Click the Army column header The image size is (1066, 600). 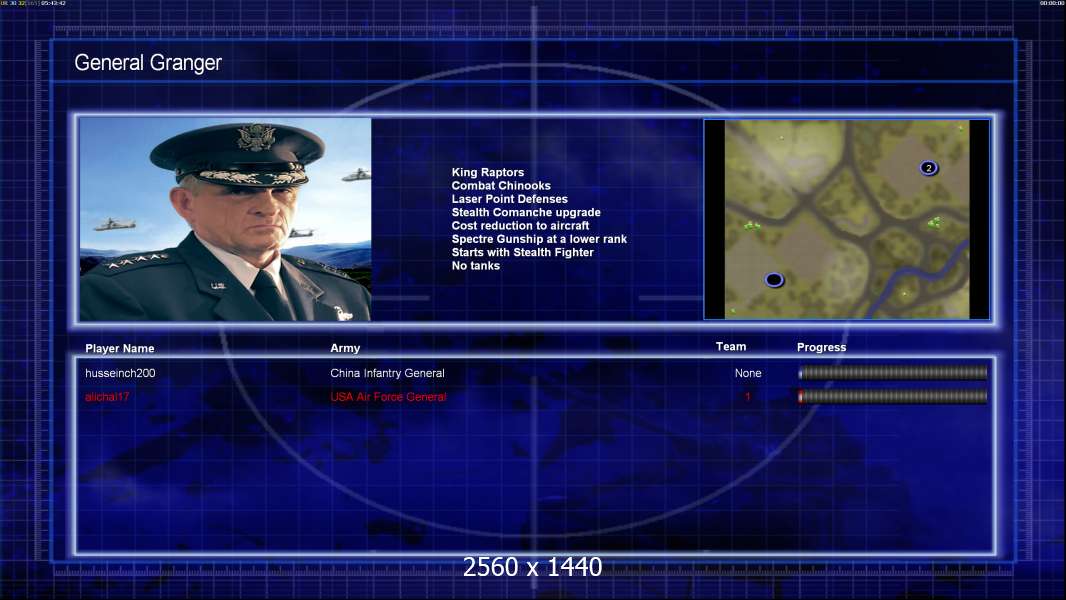345,348
